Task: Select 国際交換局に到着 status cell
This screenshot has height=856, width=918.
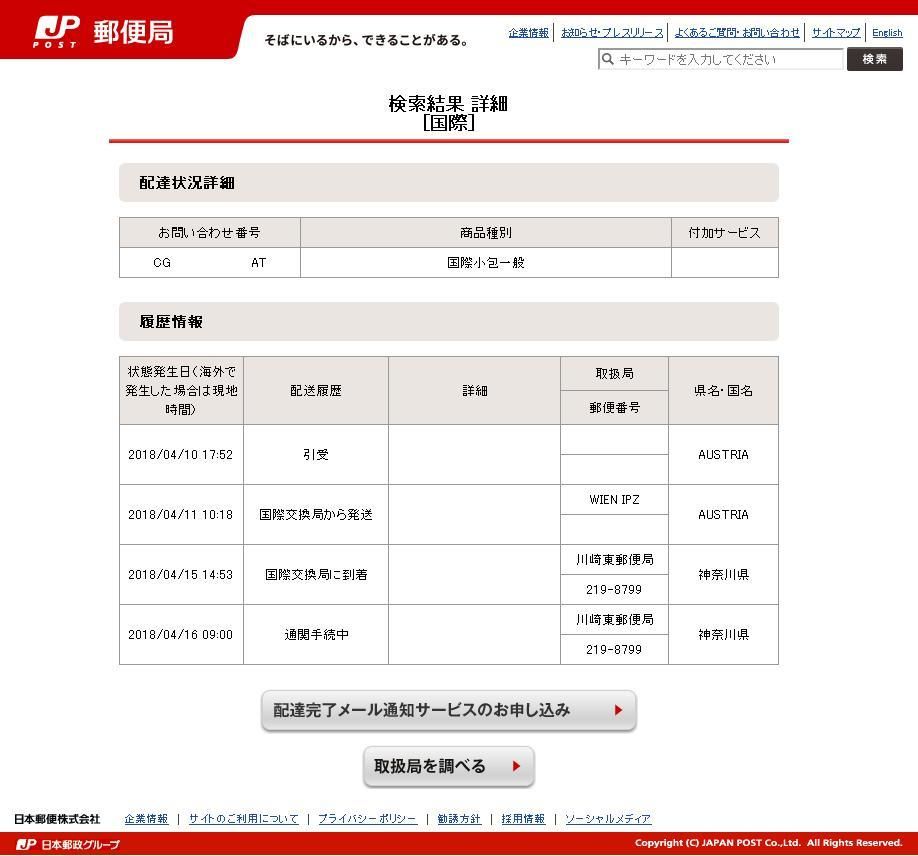Action: (316, 575)
